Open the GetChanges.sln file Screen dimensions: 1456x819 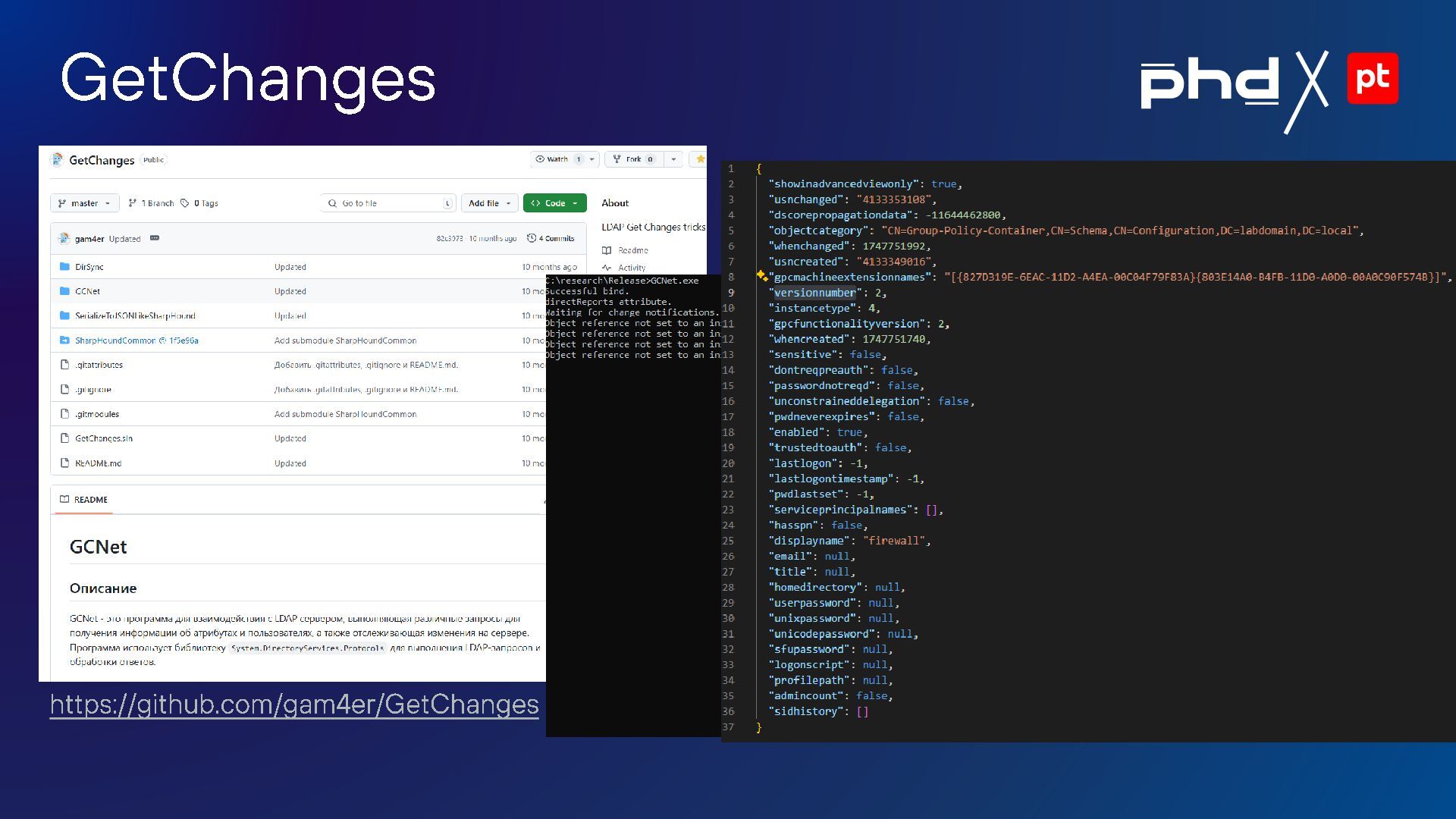pyautogui.click(x=104, y=438)
